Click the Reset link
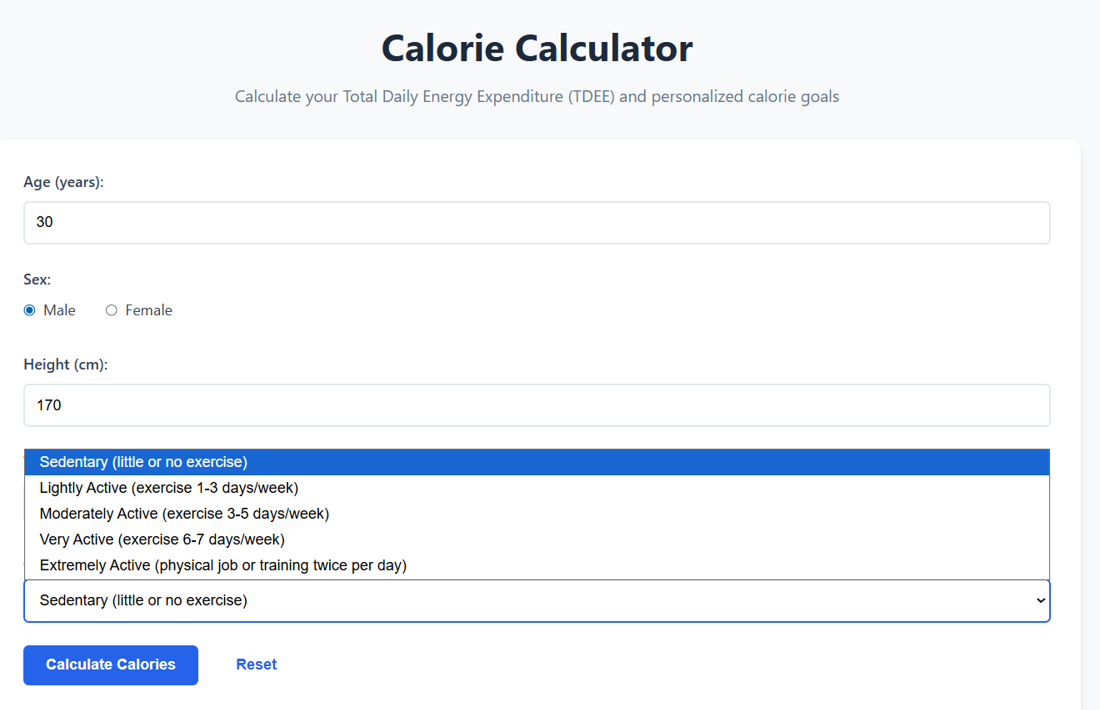This screenshot has height=710, width=1100. coord(256,664)
